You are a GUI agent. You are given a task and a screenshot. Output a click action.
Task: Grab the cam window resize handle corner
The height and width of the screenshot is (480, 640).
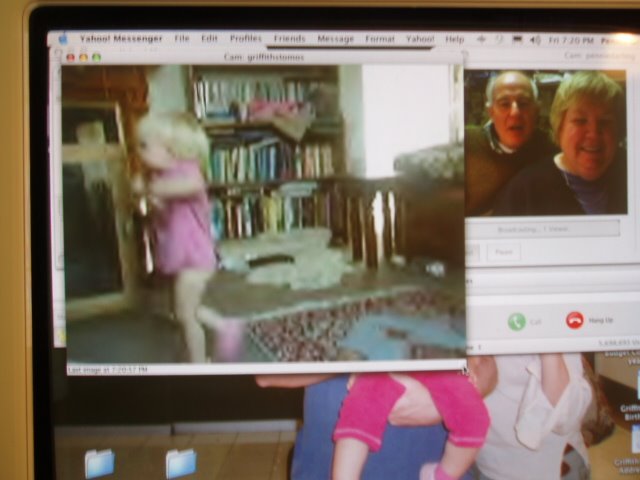coord(464,370)
